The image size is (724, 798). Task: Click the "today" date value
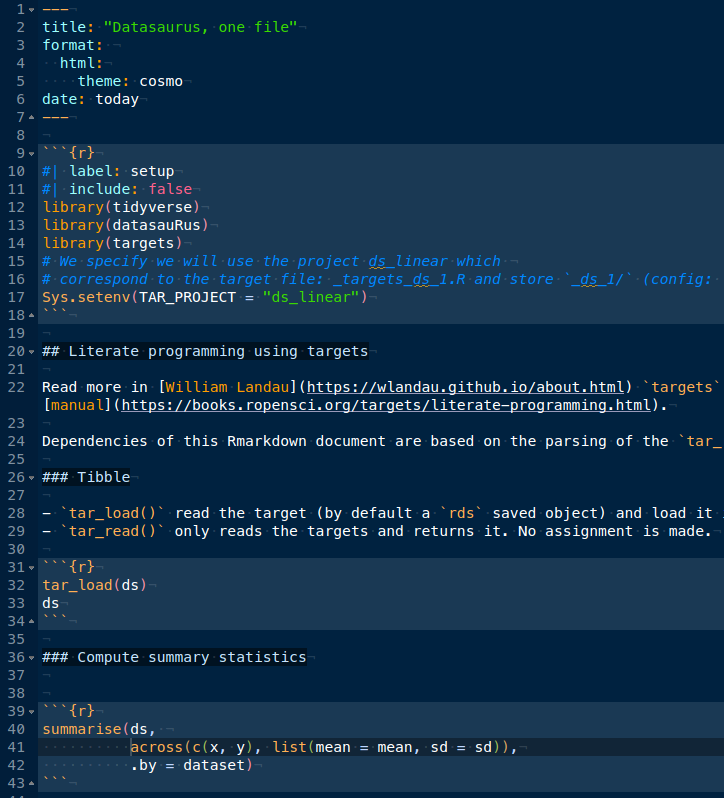click(117, 99)
